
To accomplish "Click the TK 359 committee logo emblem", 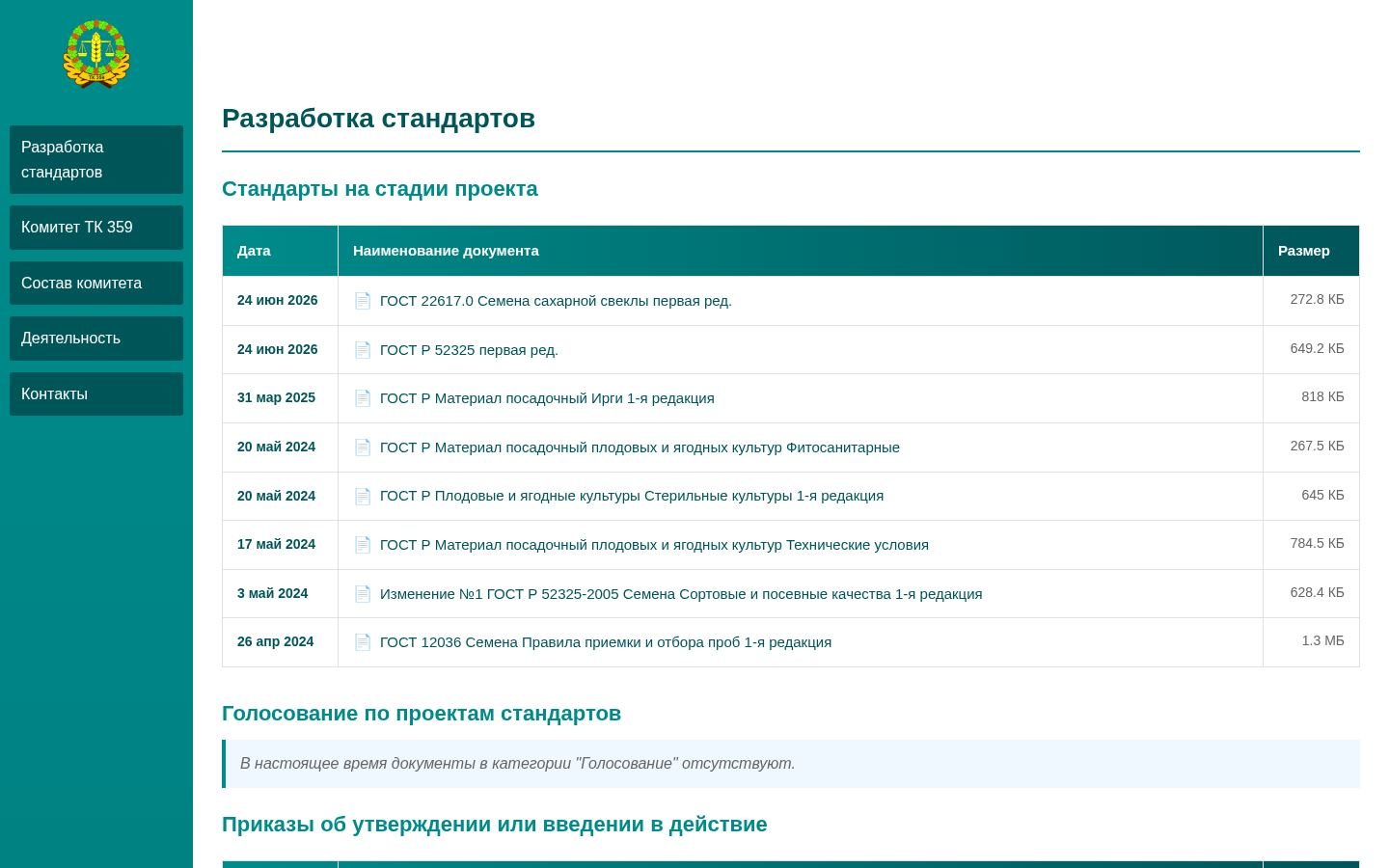I will click(96, 54).
